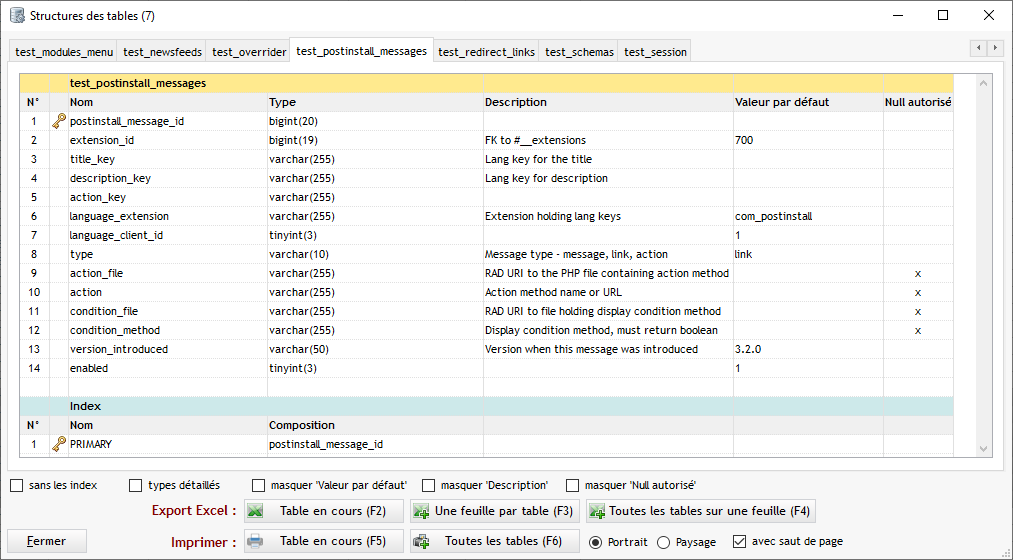This screenshot has width=1013, height=560.
Task: Click the database icon in the title bar
Action: pyautogui.click(x=17, y=16)
